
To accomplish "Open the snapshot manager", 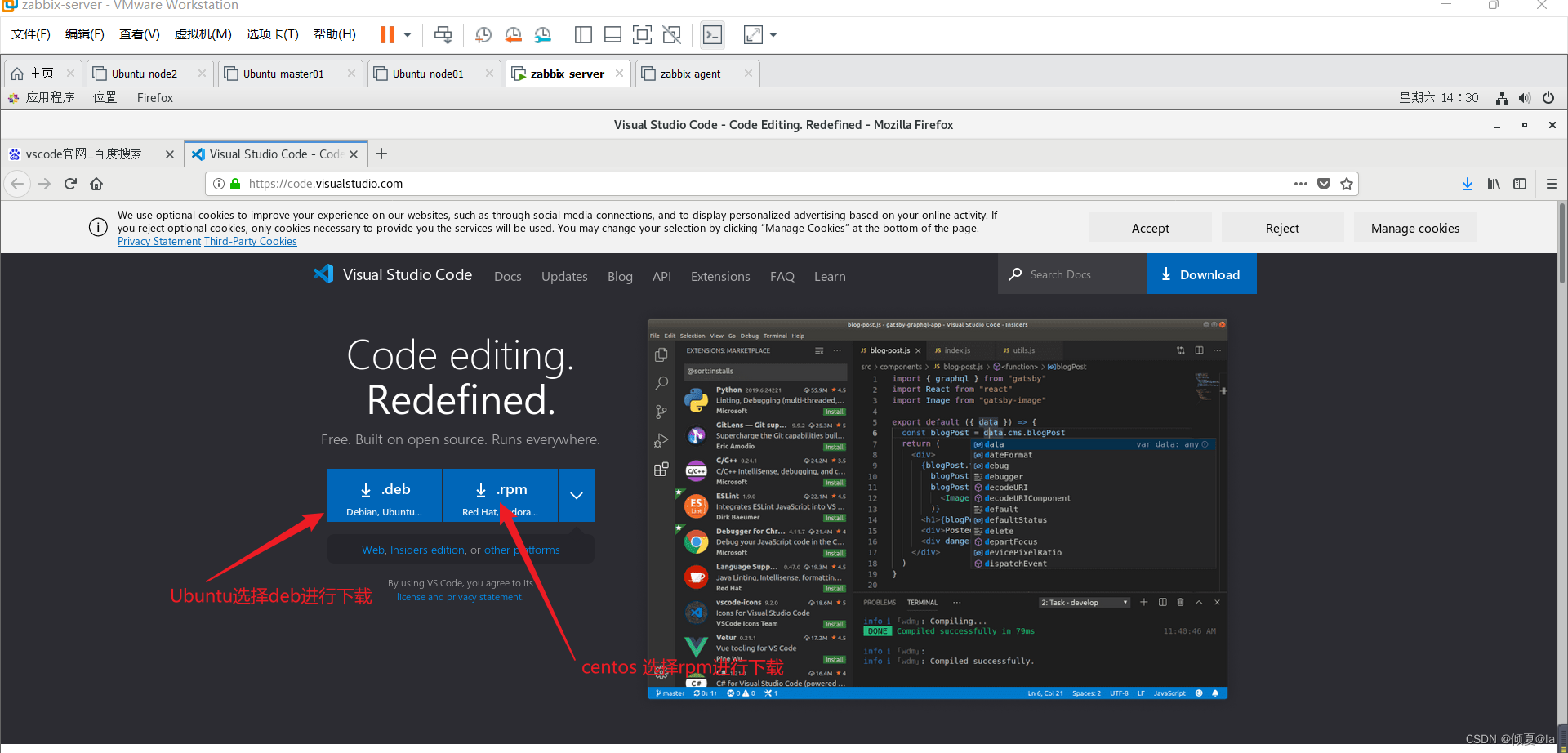I will tap(543, 34).
